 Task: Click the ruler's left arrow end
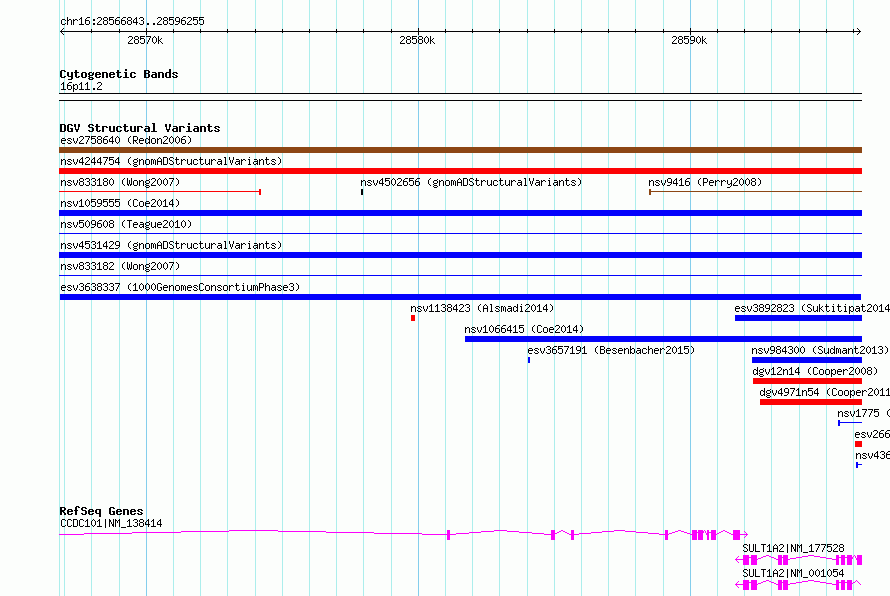pos(62,31)
